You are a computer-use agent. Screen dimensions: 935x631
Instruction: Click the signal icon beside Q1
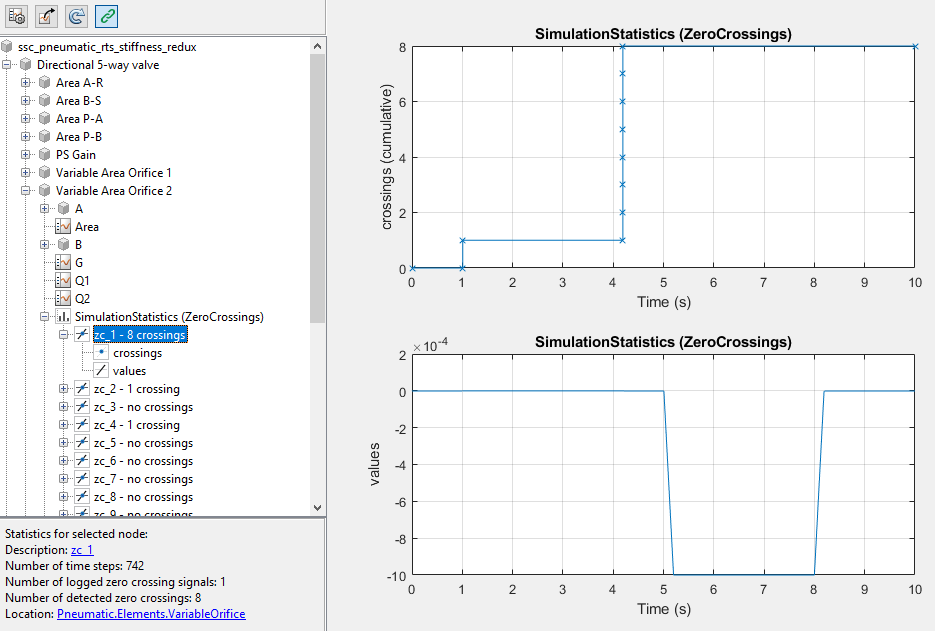pos(63,280)
